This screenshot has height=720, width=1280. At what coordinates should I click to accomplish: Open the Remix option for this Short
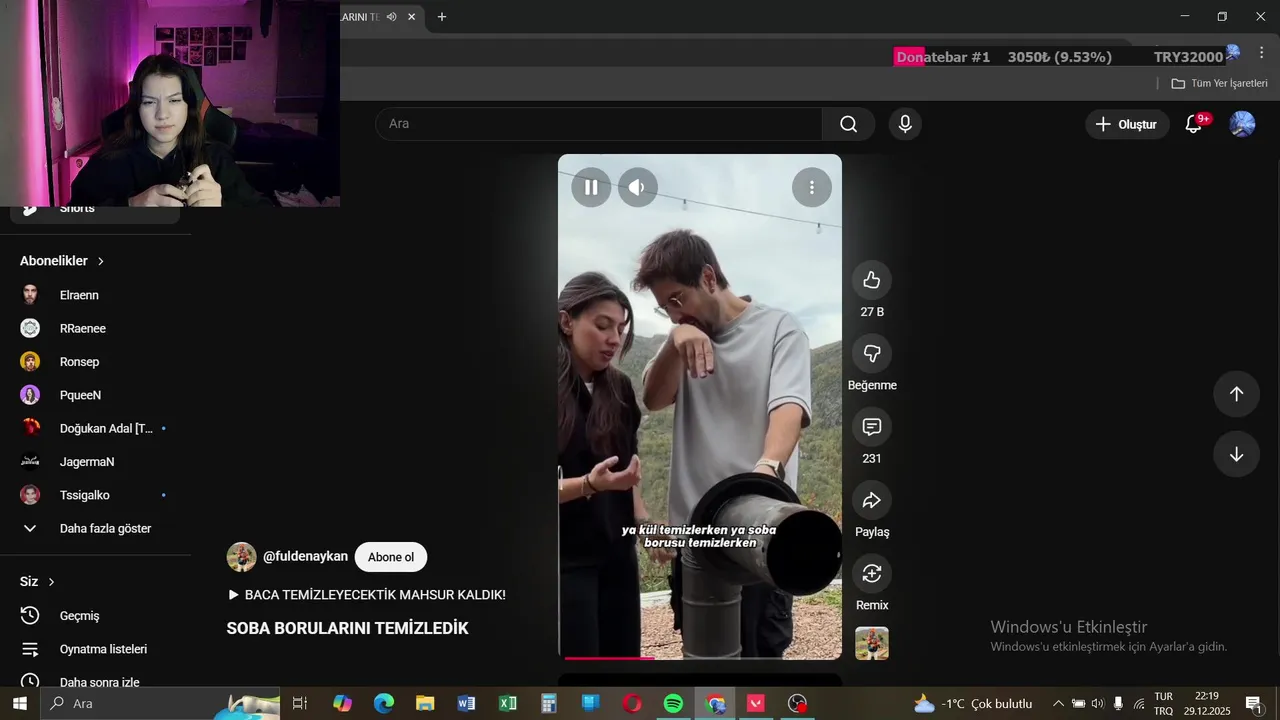(872, 573)
